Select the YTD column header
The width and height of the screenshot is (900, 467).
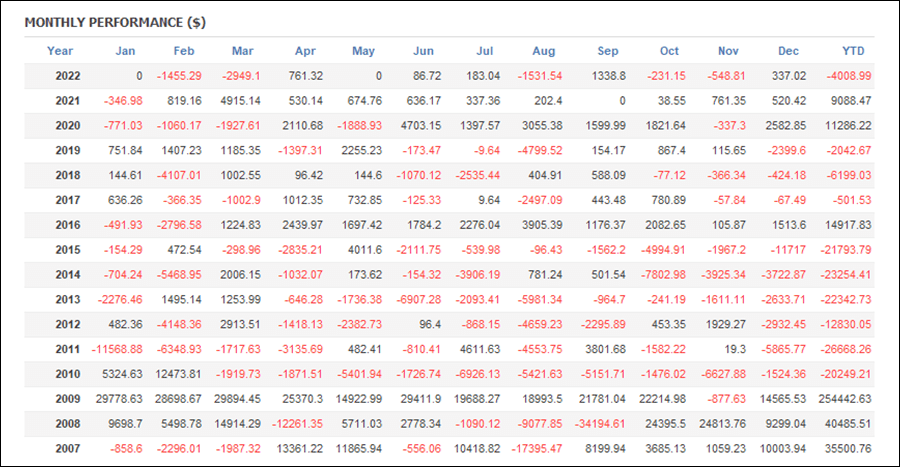pyautogui.click(x=853, y=51)
